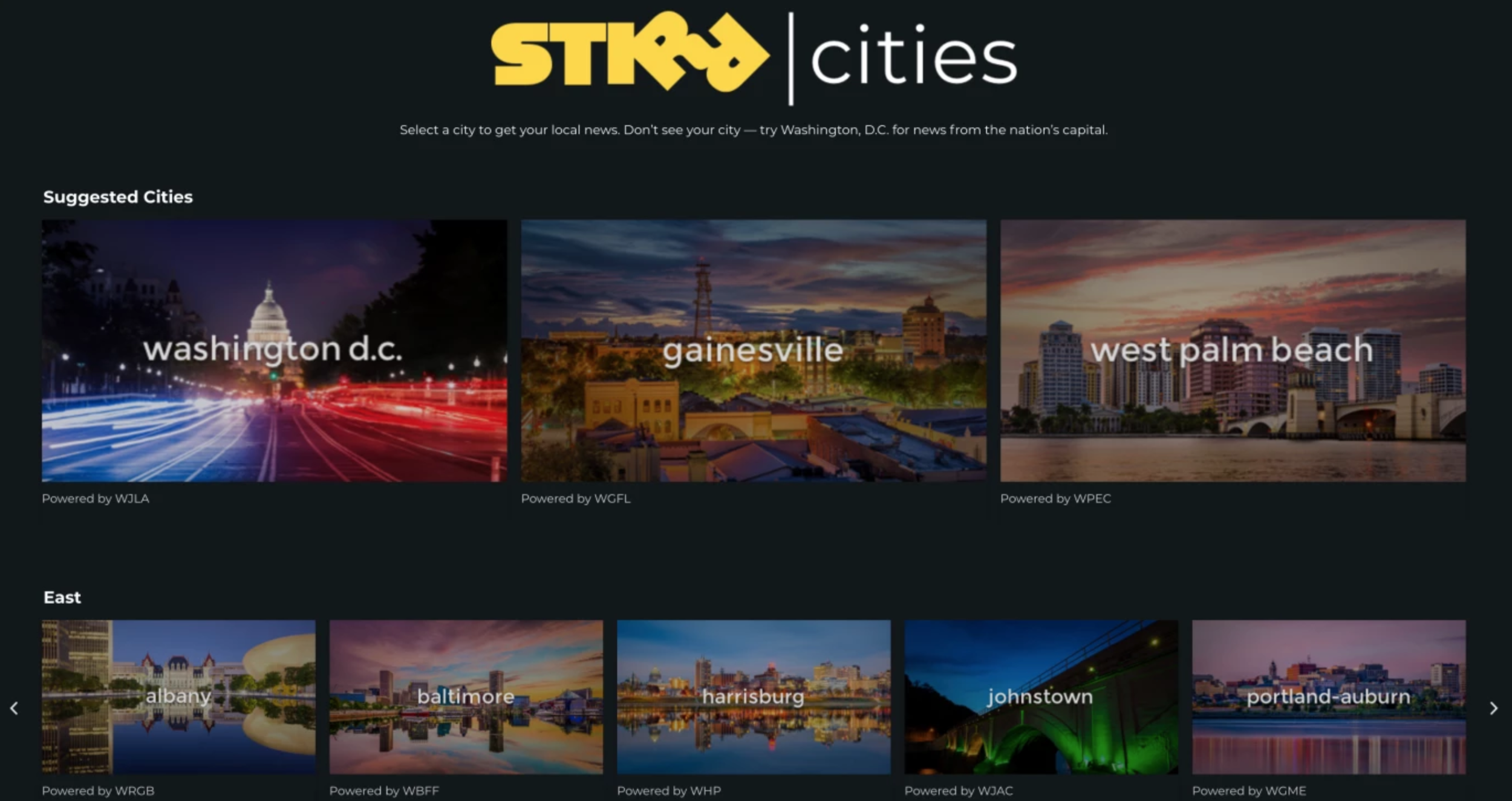
Task: Select the Baltimore city thumbnail
Action: coord(466,696)
